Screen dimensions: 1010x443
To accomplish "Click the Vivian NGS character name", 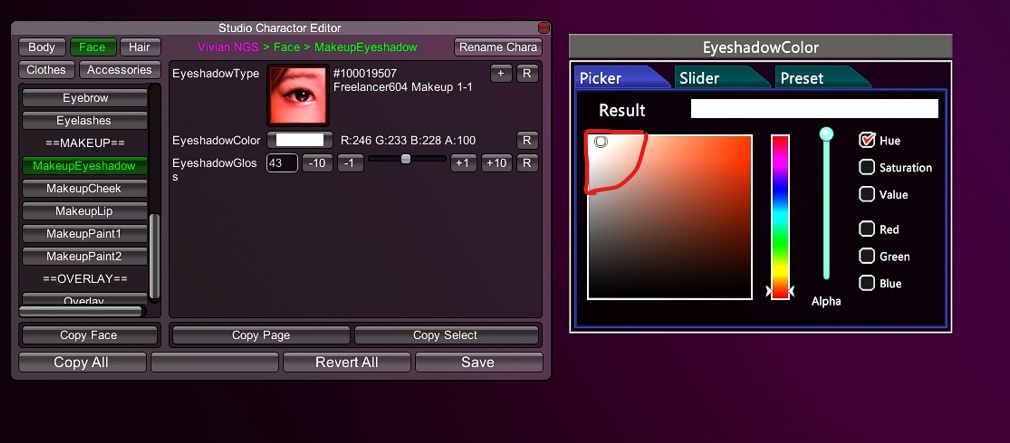I will [x=229, y=47].
